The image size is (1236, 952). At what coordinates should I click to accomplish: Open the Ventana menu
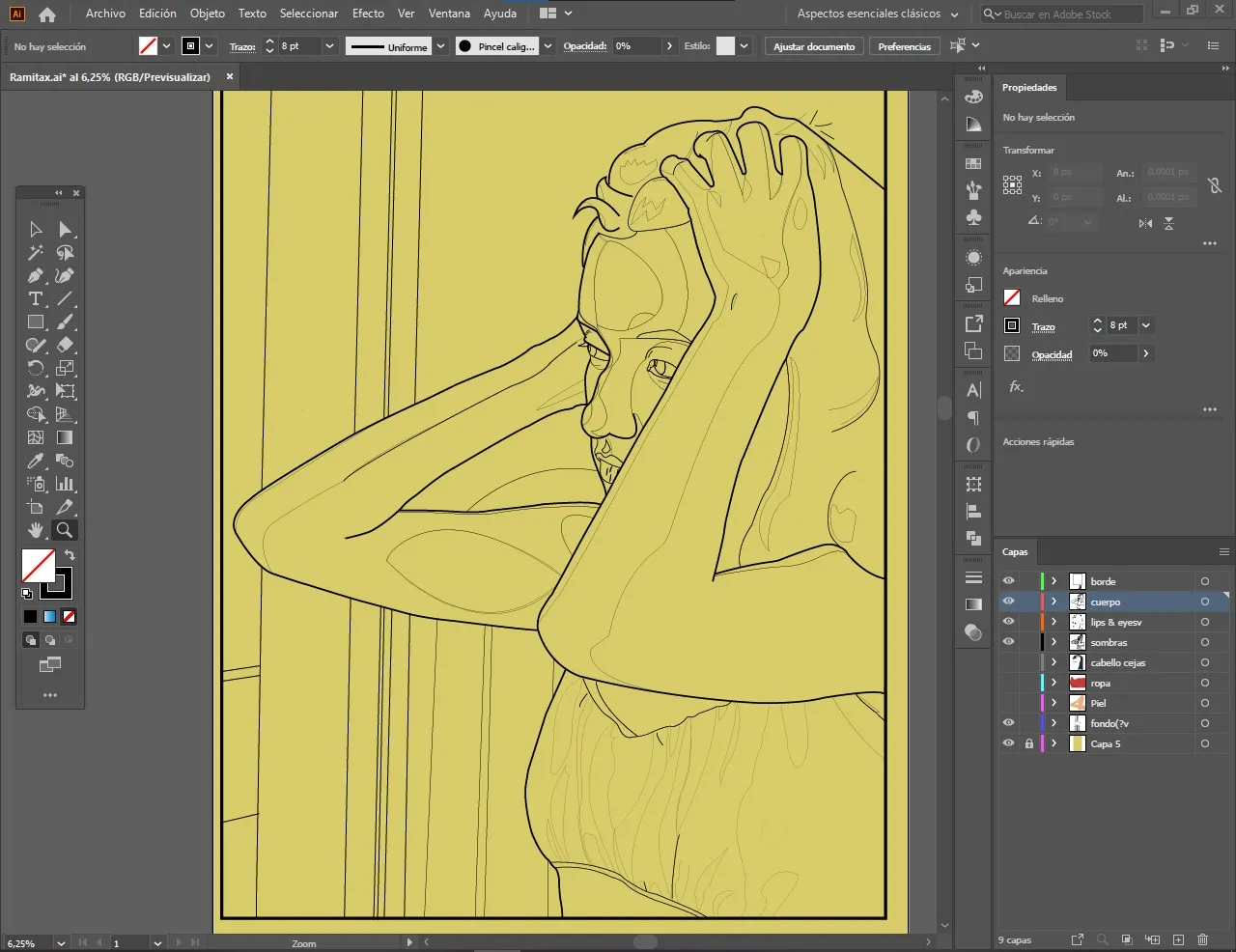coord(449,14)
